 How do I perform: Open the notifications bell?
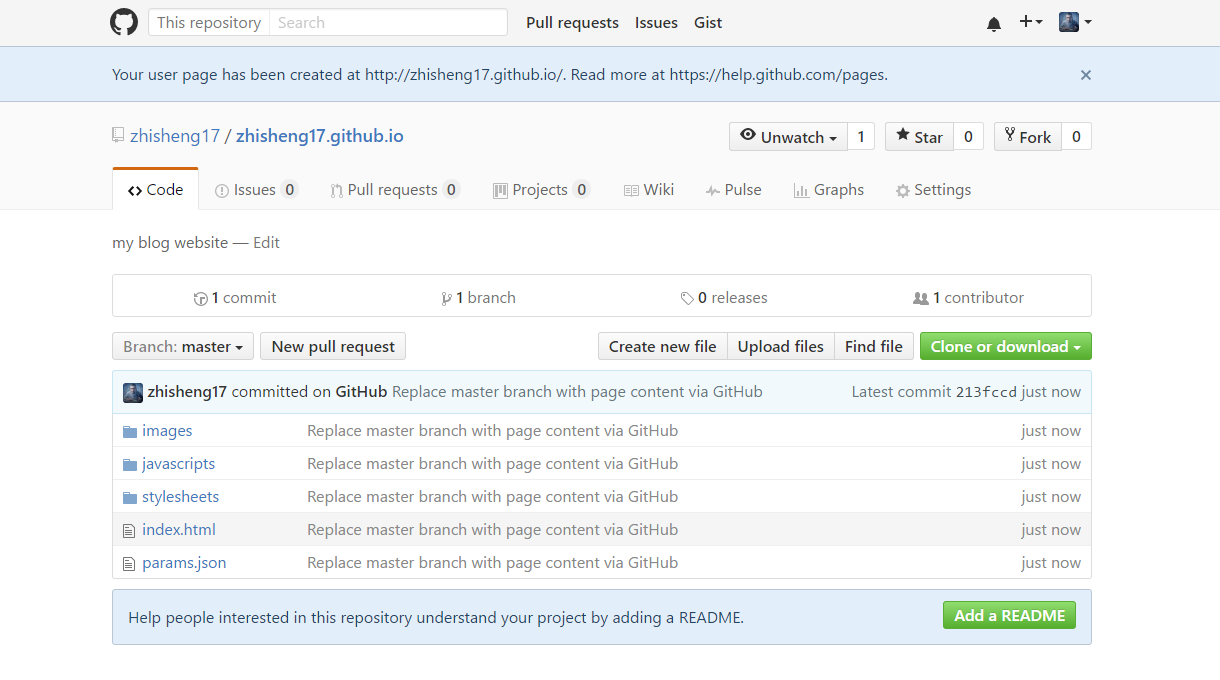(x=993, y=23)
